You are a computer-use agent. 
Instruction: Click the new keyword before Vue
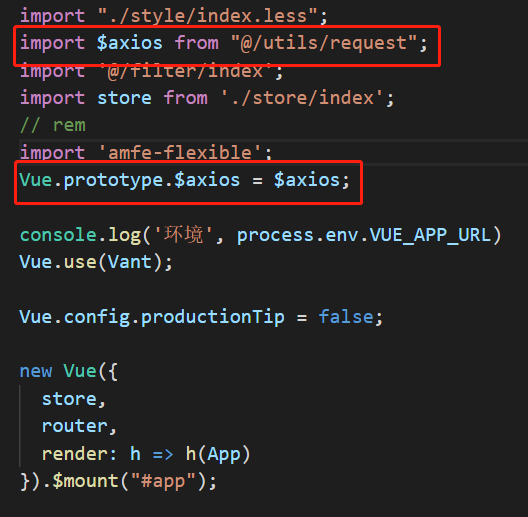click(x=36, y=371)
